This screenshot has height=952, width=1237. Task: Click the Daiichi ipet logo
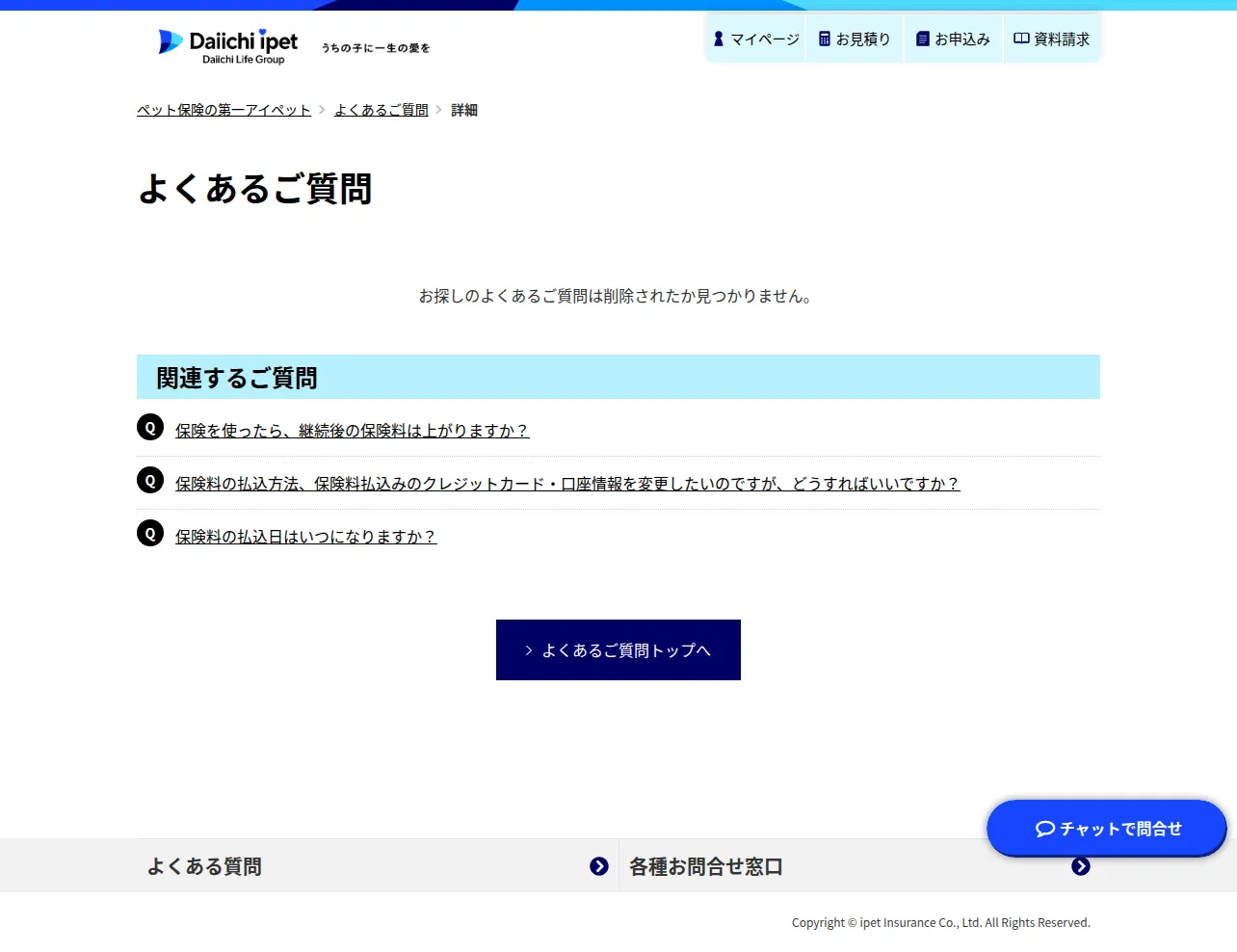pos(228,46)
